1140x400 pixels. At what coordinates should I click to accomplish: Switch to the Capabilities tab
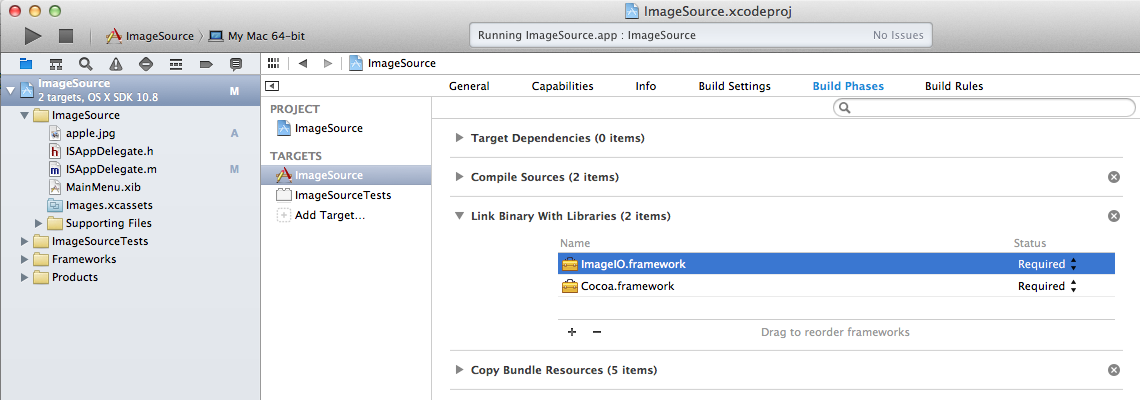point(562,86)
